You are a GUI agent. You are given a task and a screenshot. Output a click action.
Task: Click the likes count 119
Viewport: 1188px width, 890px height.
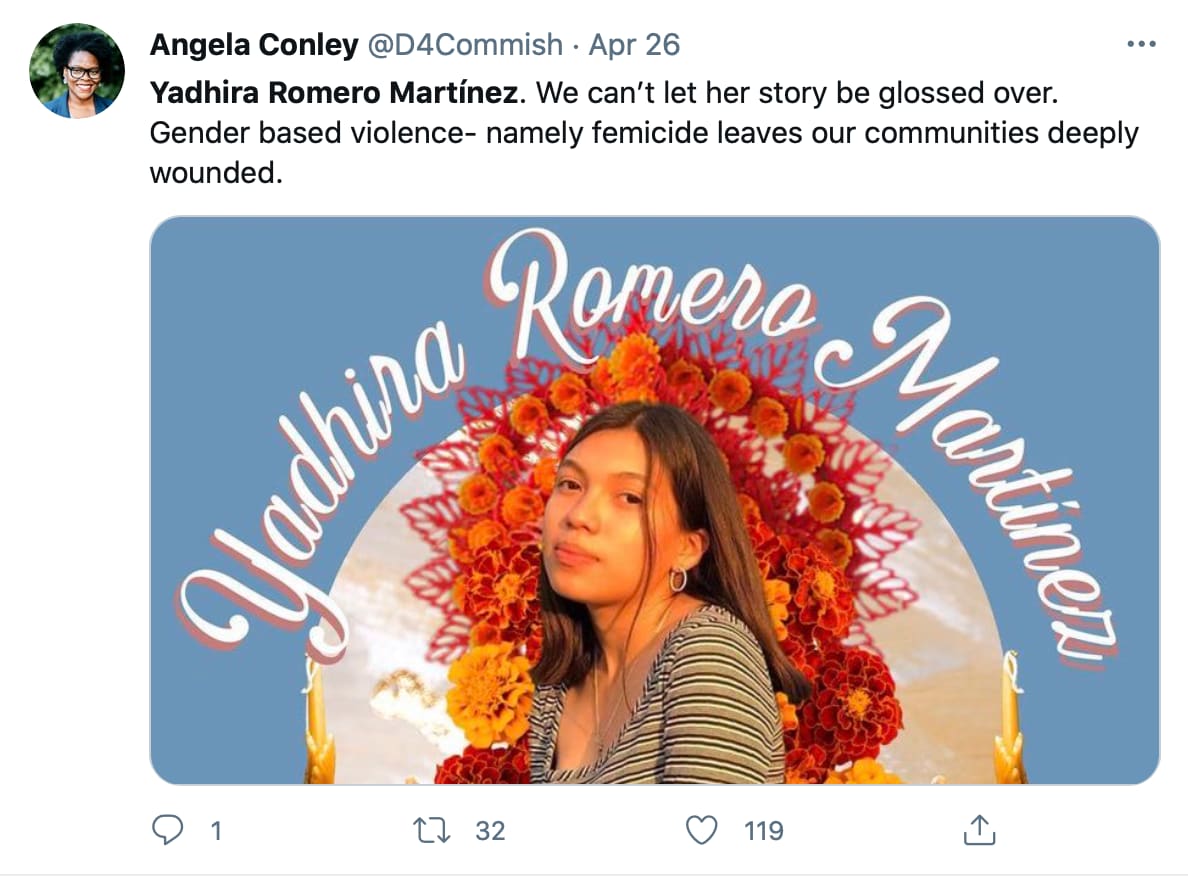click(763, 831)
